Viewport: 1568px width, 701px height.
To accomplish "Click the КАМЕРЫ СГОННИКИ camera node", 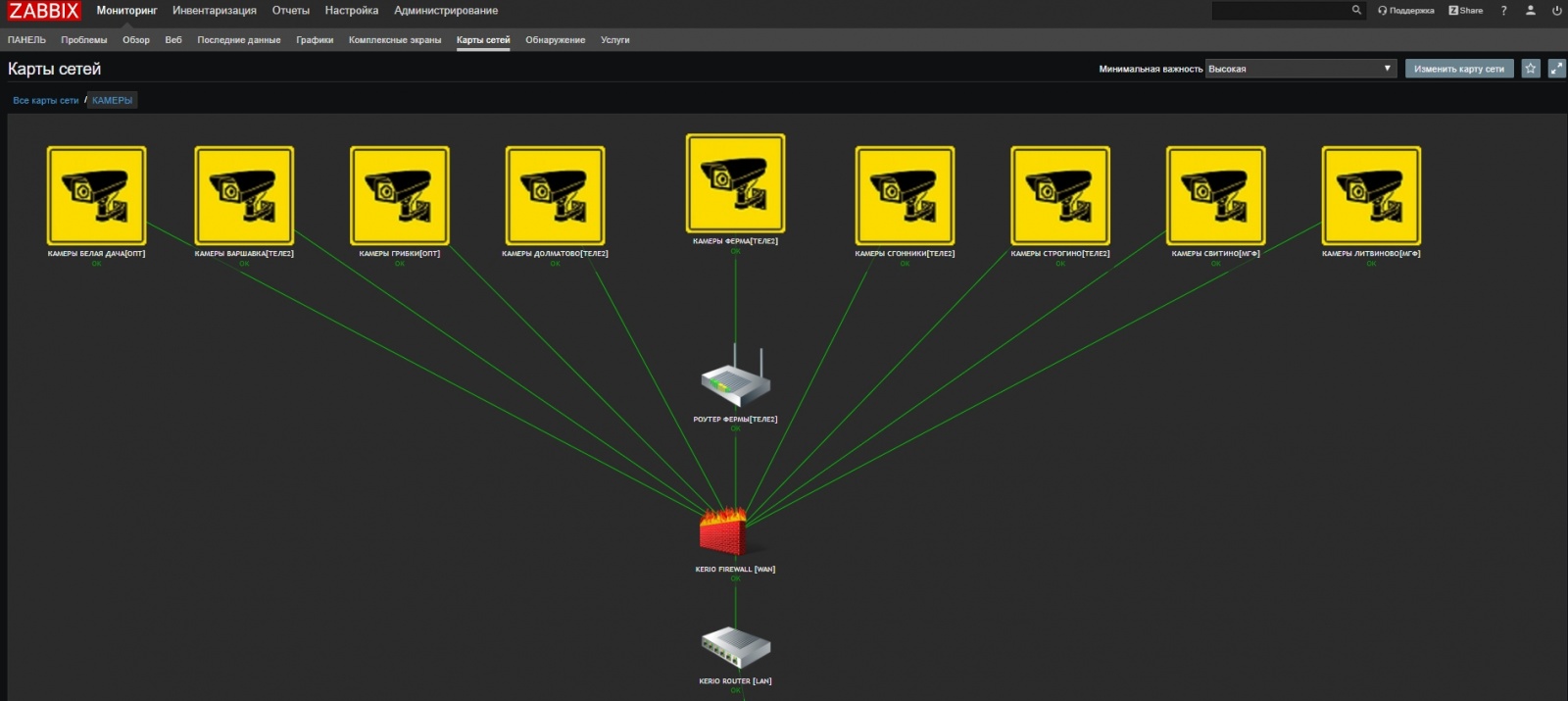I will coord(905,196).
